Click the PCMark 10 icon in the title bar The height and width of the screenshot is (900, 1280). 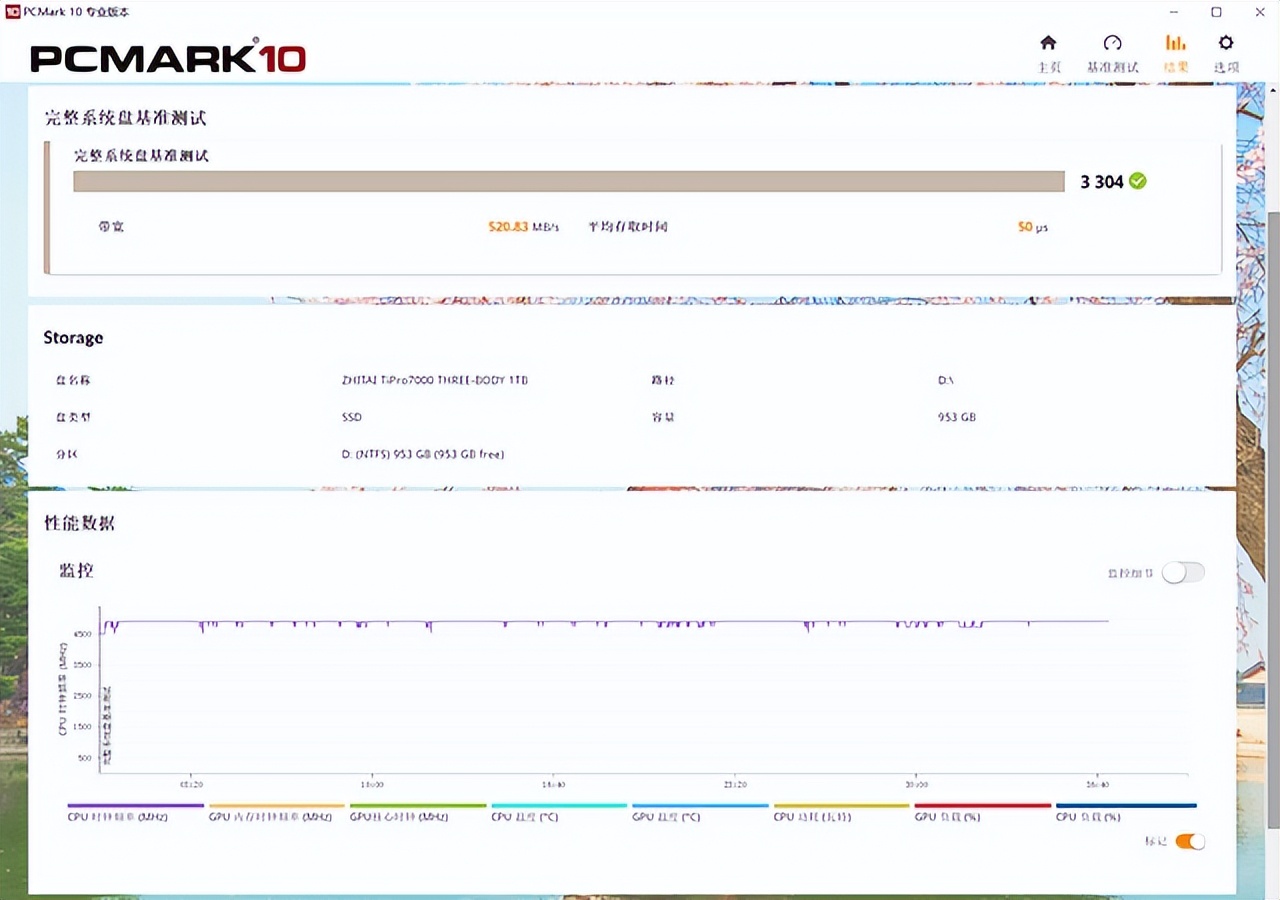[11, 11]
